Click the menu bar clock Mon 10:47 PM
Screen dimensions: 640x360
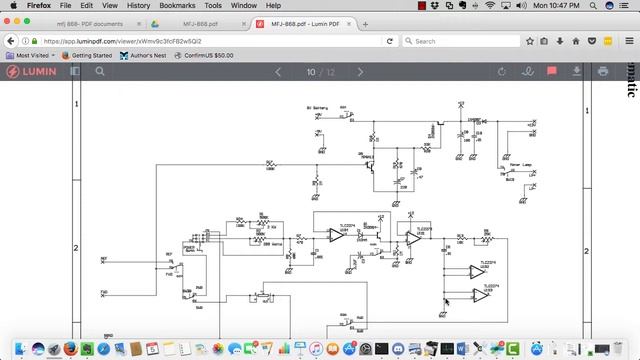coord(556,5)
